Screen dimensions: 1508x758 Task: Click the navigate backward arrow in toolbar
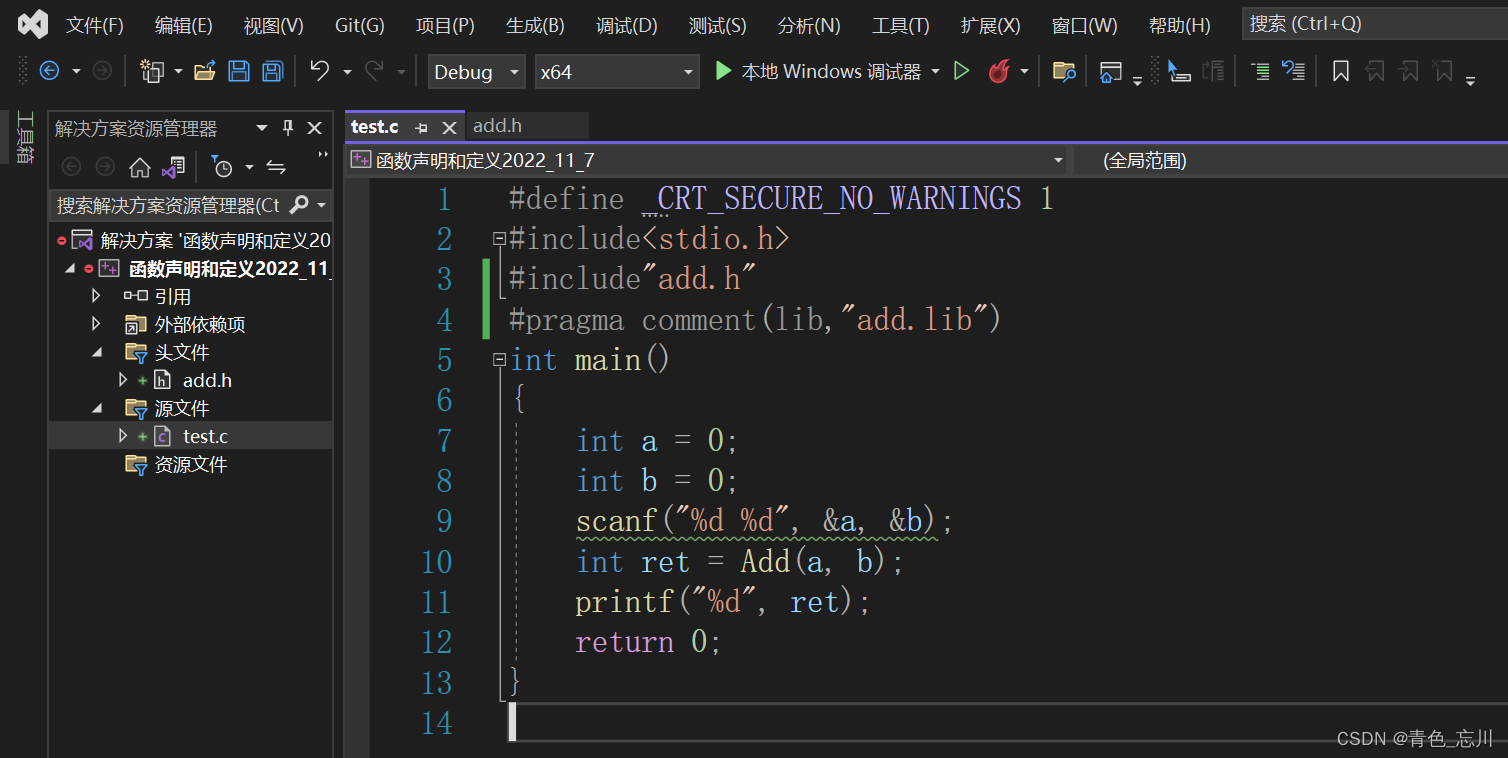click(49, 71)
